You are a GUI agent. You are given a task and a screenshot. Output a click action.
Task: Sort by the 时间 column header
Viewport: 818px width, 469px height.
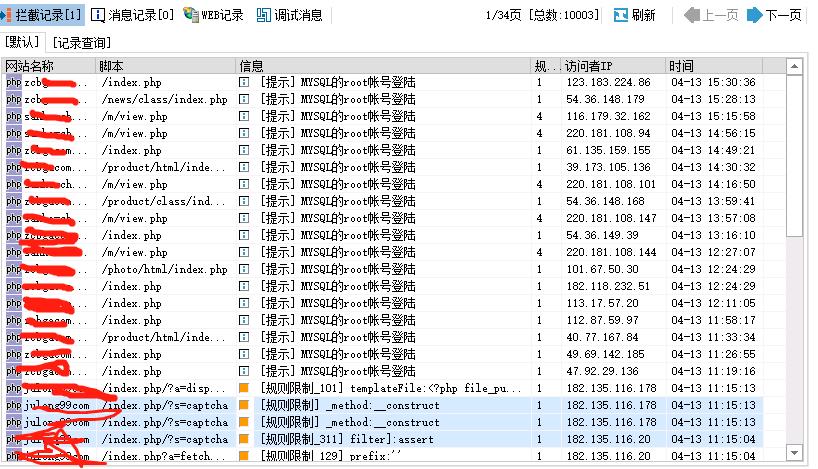tap(725, 65)
